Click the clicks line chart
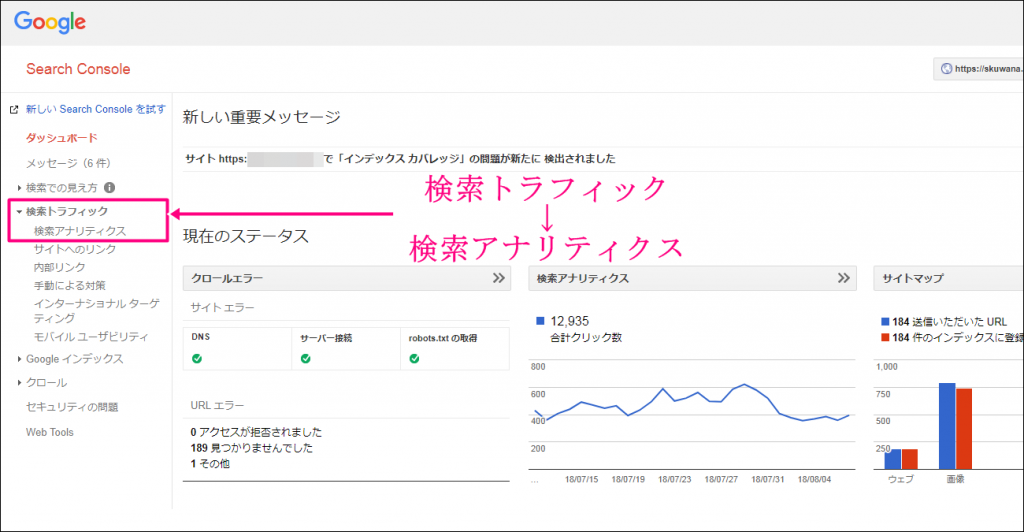 point(692,415)
